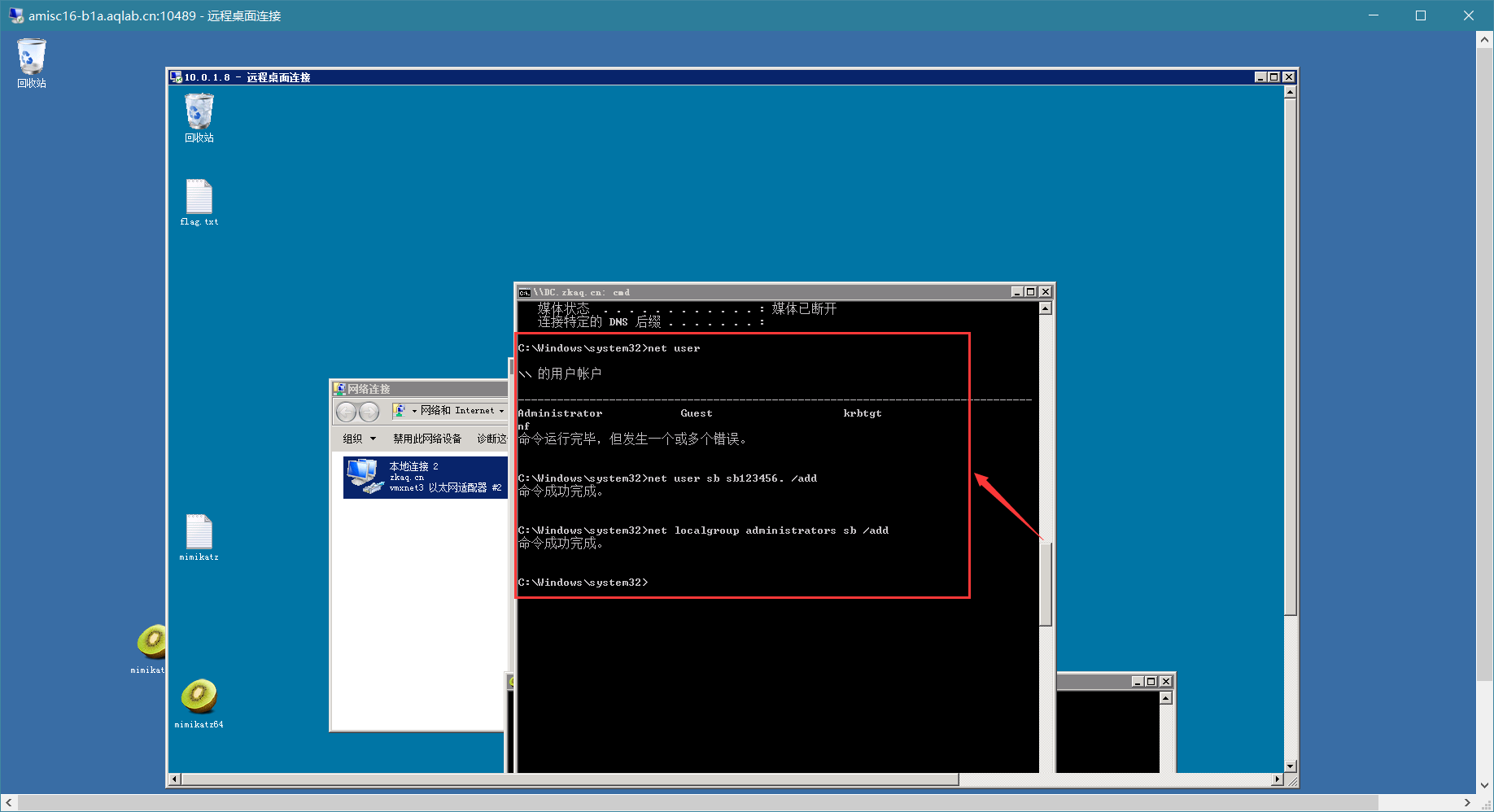This screenshot has width=1494, height=812.
Task: Click the cmd window vertical scrollbar thumb
Action: [1046, 583]
